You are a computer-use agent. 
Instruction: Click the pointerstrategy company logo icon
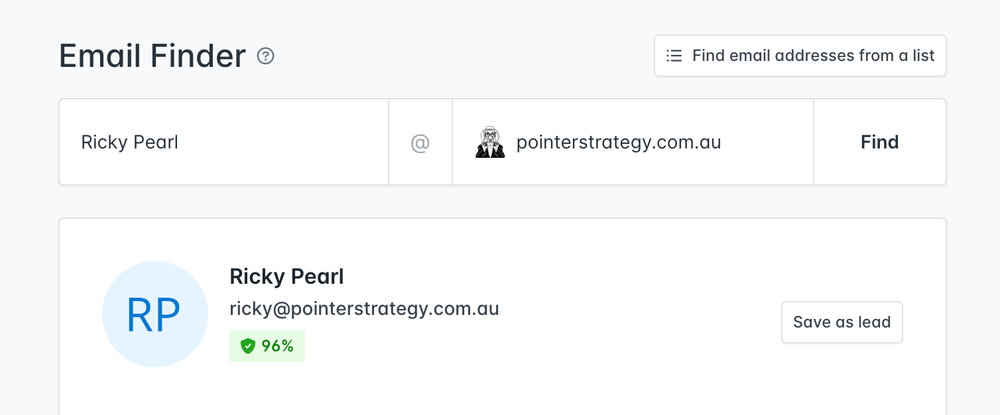490,142
